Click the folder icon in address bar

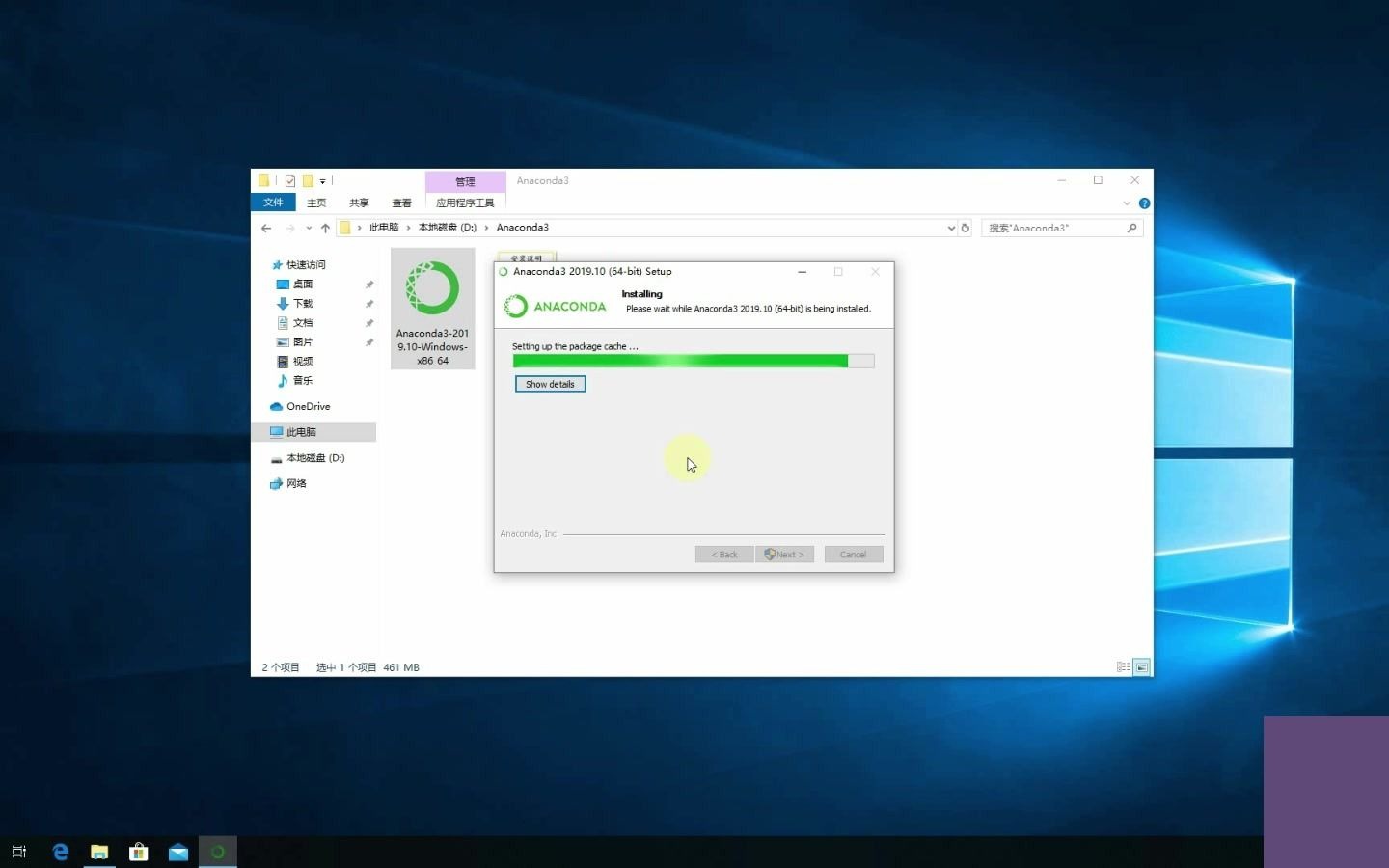pyautogui.click(x=344, y=228)
